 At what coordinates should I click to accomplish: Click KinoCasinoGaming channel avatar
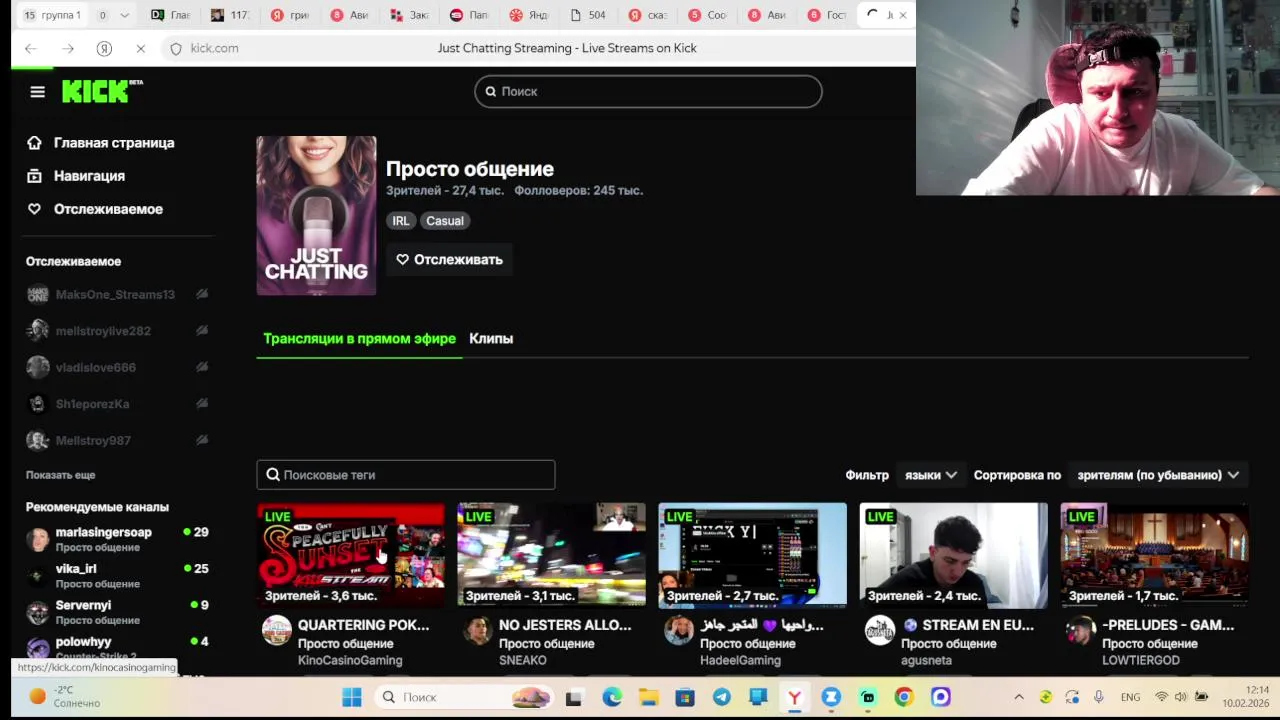point(277,631)
